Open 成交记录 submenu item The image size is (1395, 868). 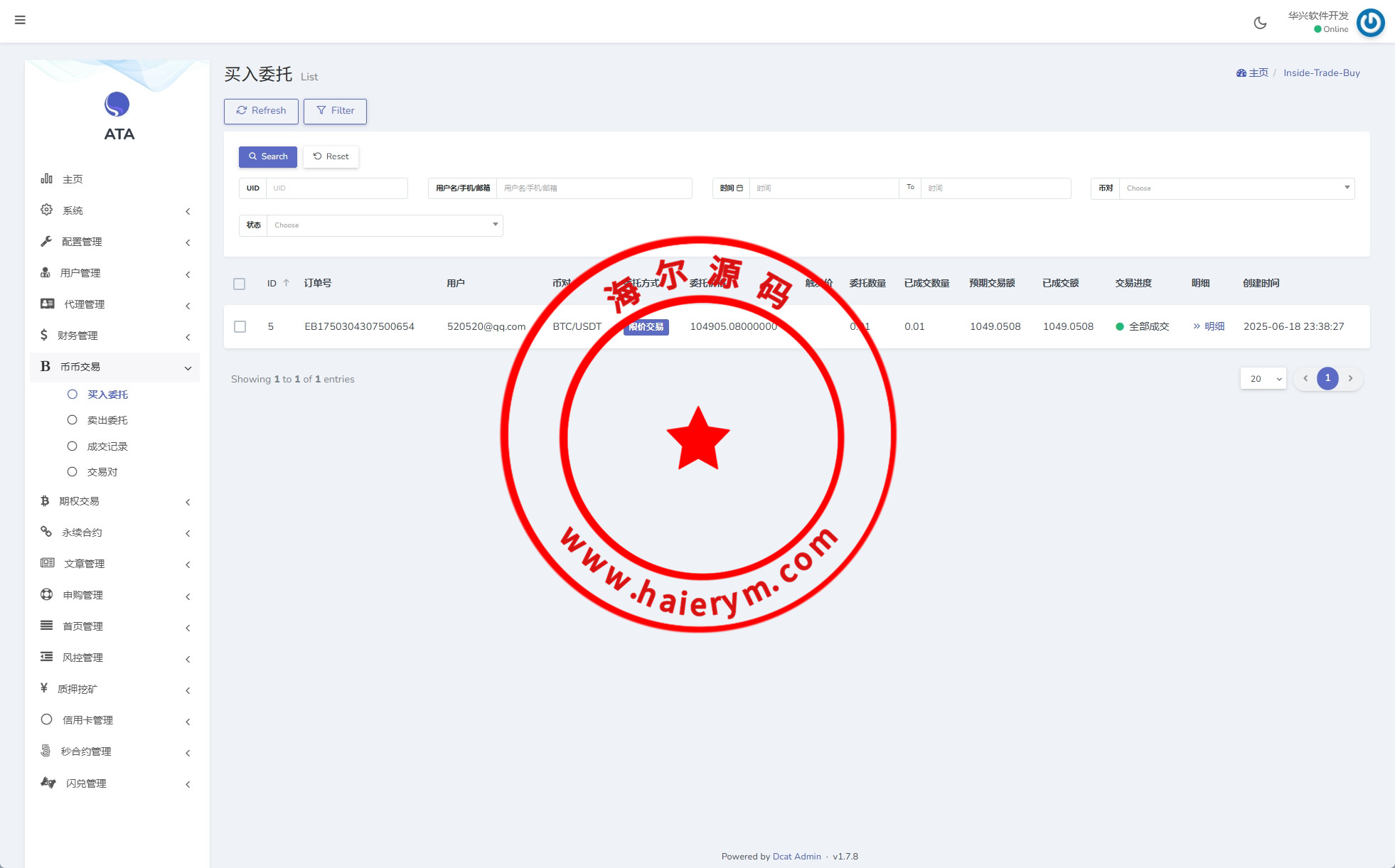tap(107, 446)
